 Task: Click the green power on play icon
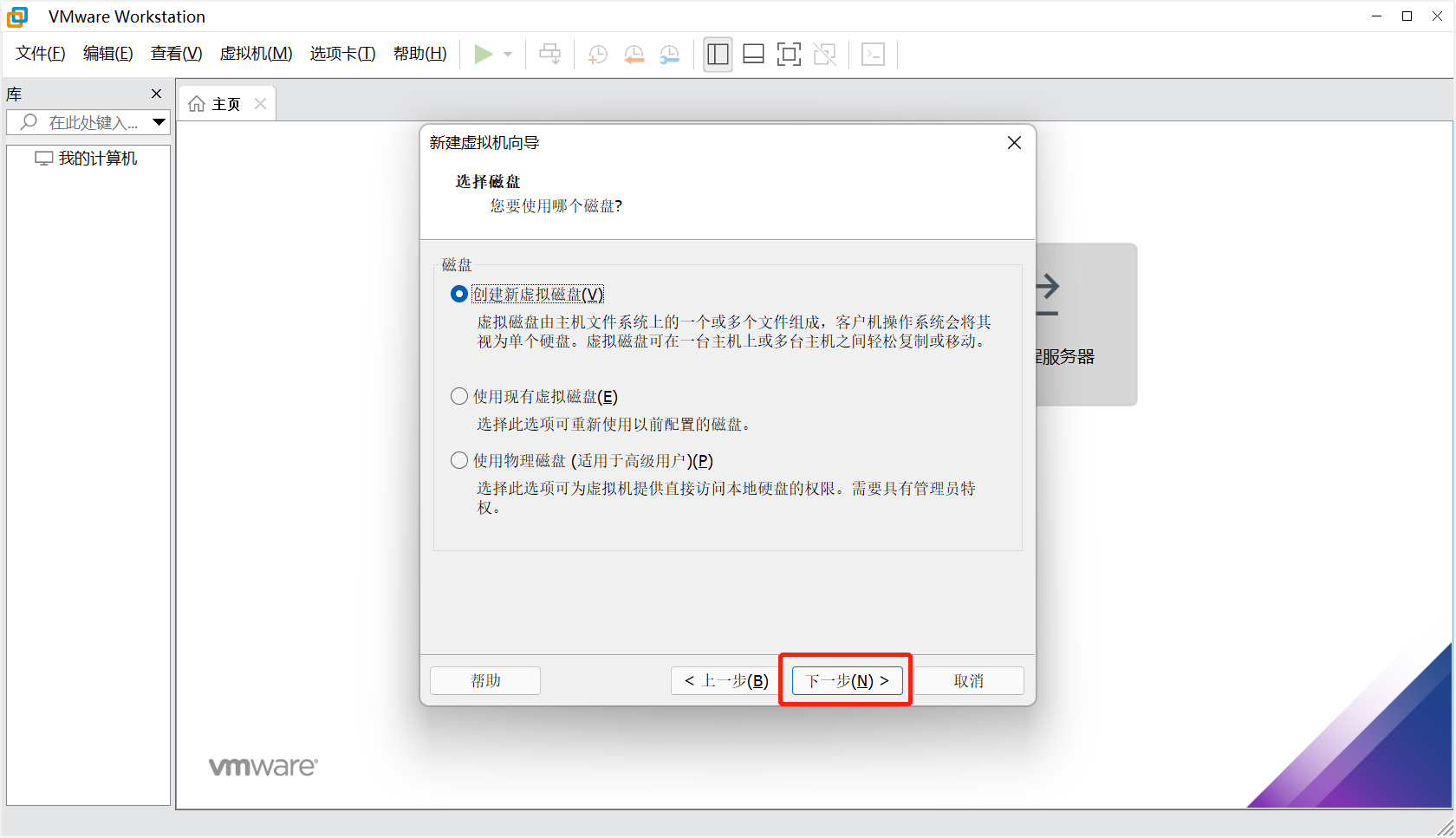click(x=483, y=55)
